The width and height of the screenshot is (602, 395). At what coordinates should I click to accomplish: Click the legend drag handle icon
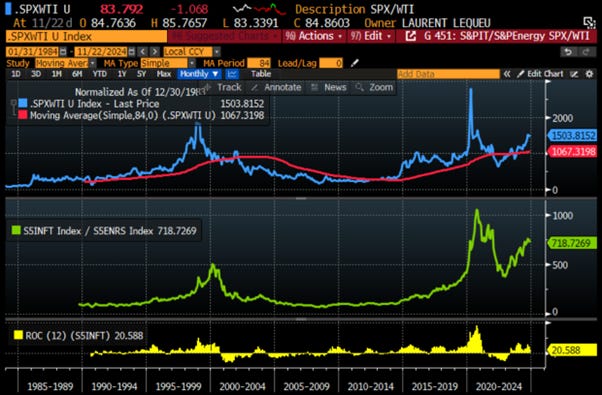13,107
